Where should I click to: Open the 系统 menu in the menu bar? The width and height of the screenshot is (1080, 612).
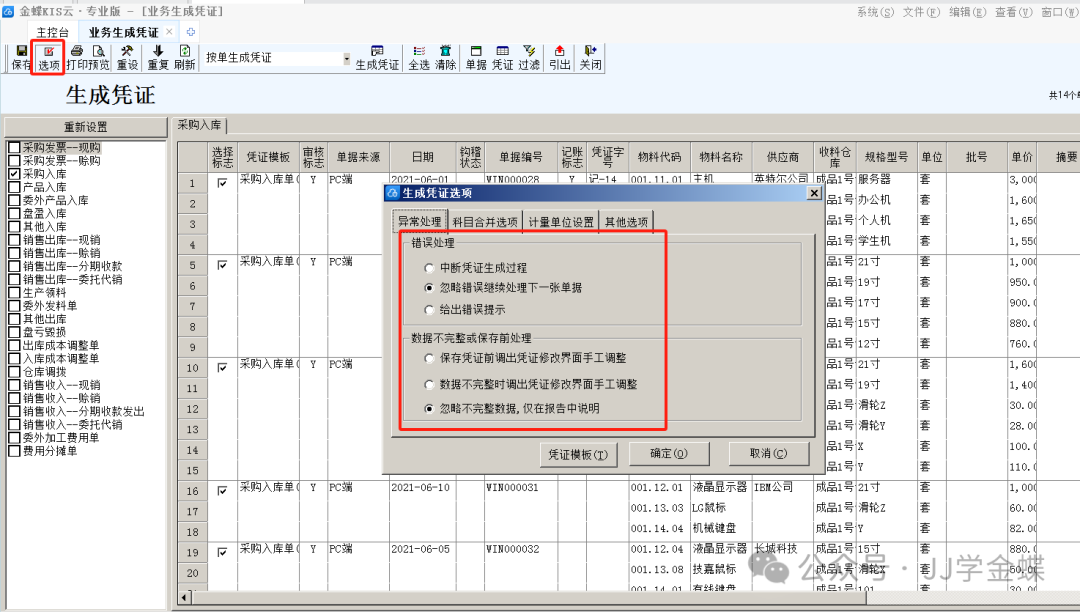coord(875,12)
